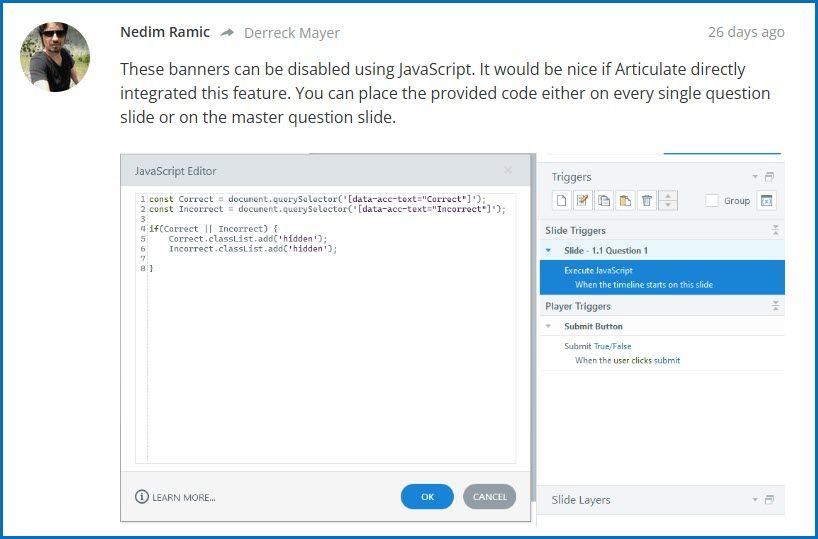Collapse the Submit Button trigger group
This screenshot has width=818, height=539.
(x=549, y=326)
